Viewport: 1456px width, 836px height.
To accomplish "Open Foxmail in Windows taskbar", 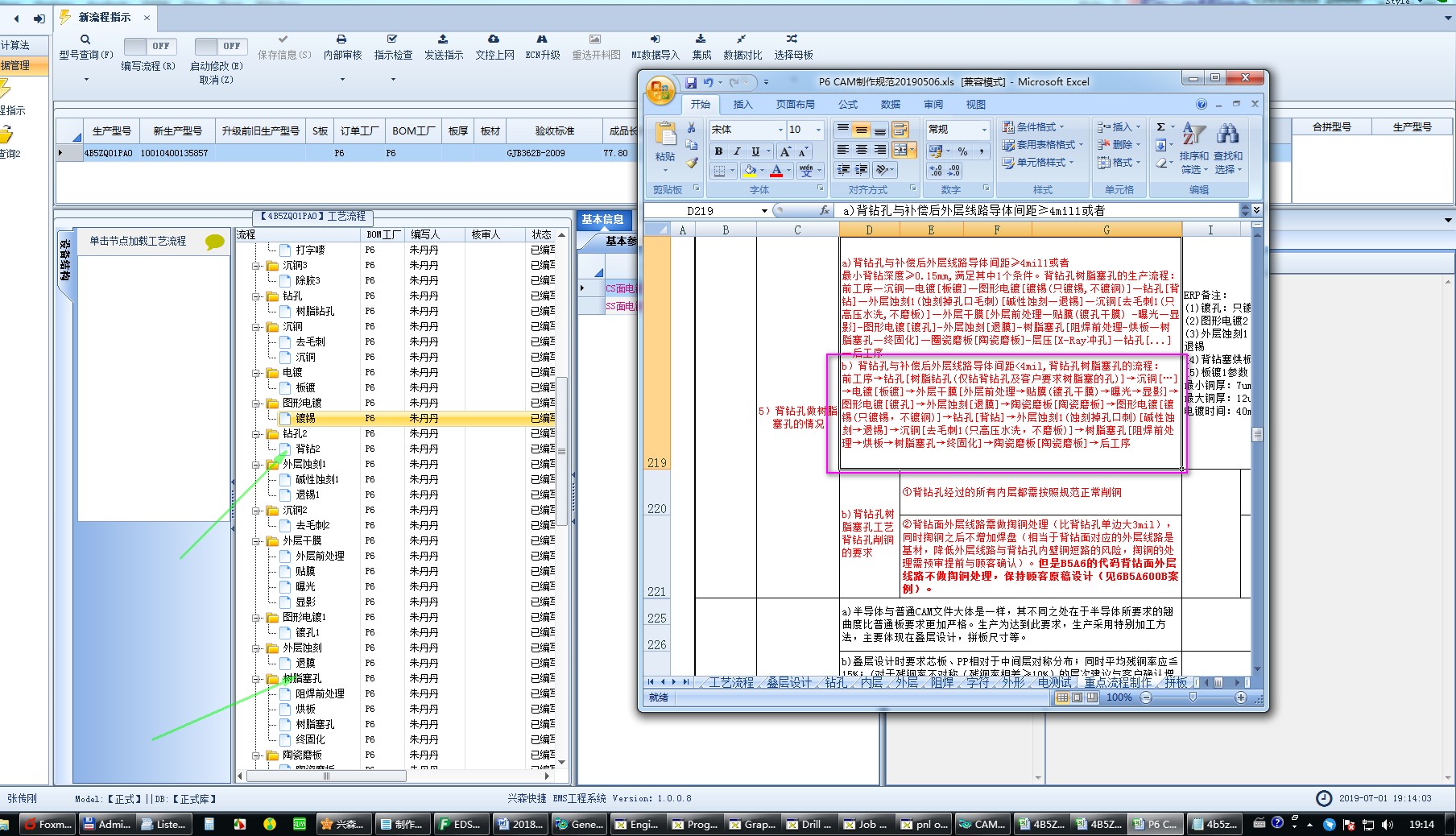I will tap(48, 824).
